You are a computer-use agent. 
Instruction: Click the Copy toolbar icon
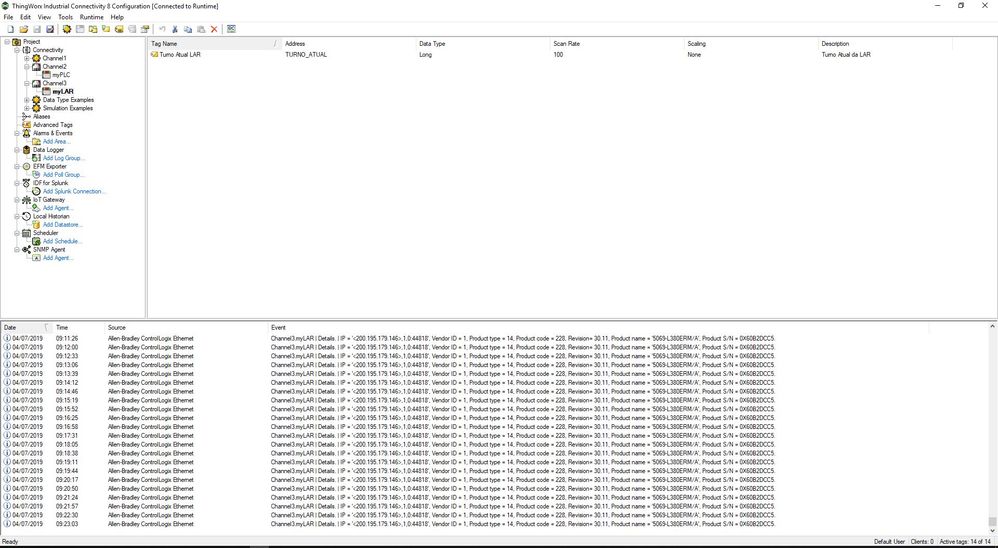(x=188, y=29)
